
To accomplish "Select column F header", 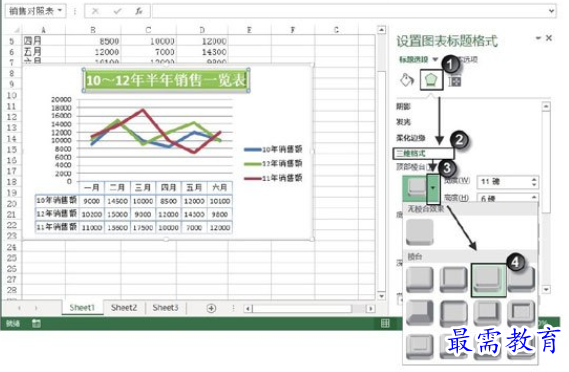I will [293, 30].
